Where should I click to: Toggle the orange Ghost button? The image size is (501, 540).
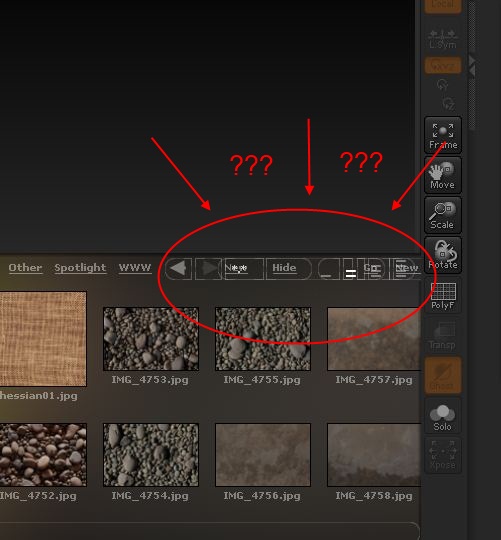(443, 375)
